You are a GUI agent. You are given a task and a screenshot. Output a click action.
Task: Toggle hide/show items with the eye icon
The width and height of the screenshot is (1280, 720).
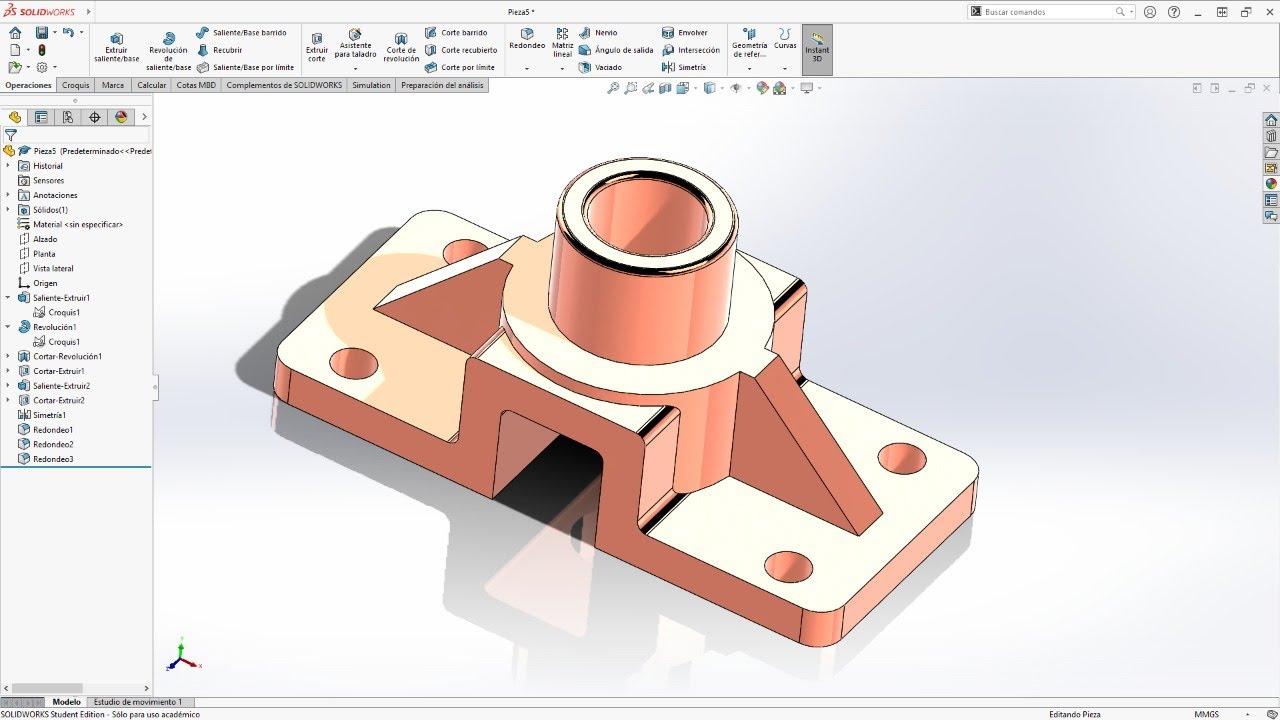(737, 88)
